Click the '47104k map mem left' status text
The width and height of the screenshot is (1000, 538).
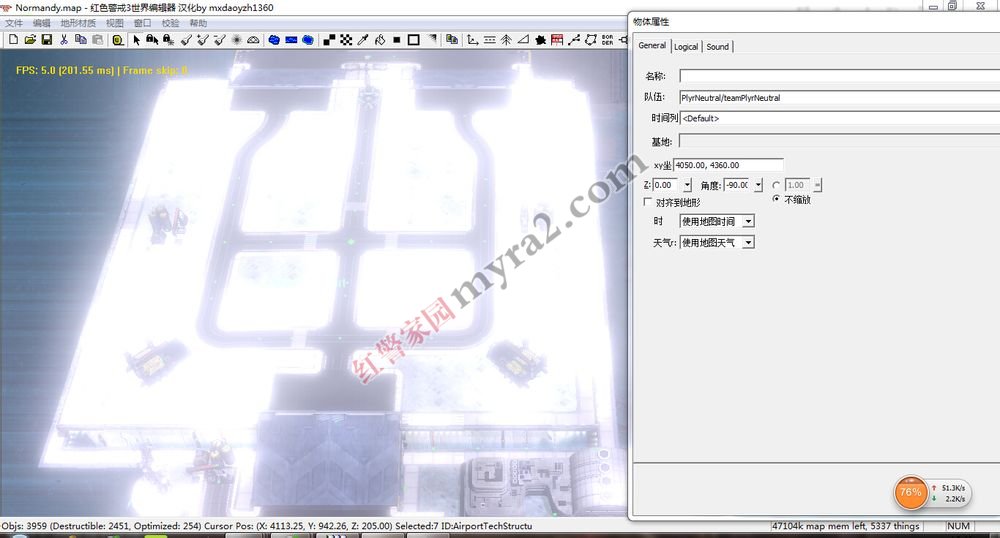click(x=846, y=526)
